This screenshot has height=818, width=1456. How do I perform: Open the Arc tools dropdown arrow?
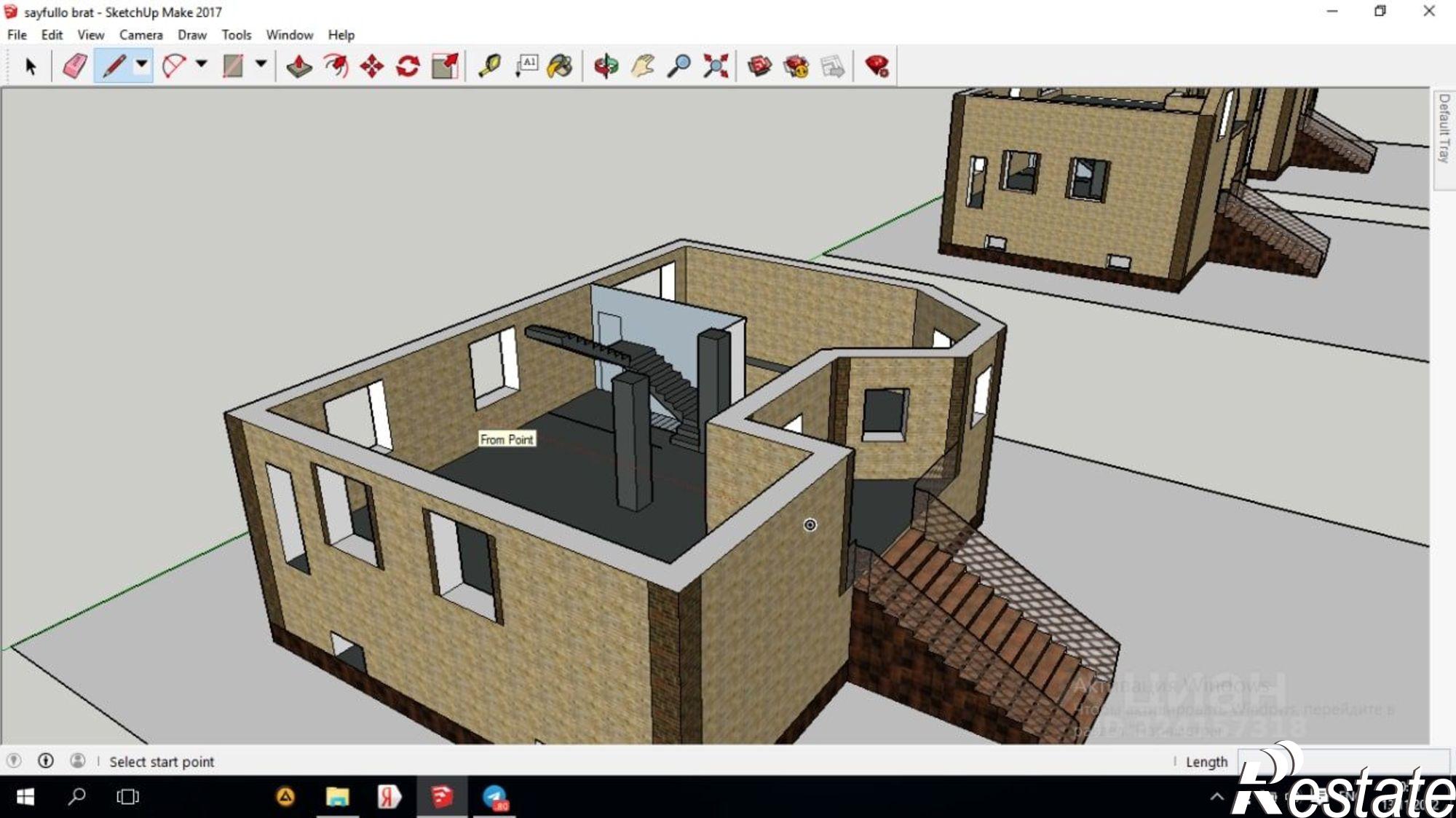click(202, 64)
